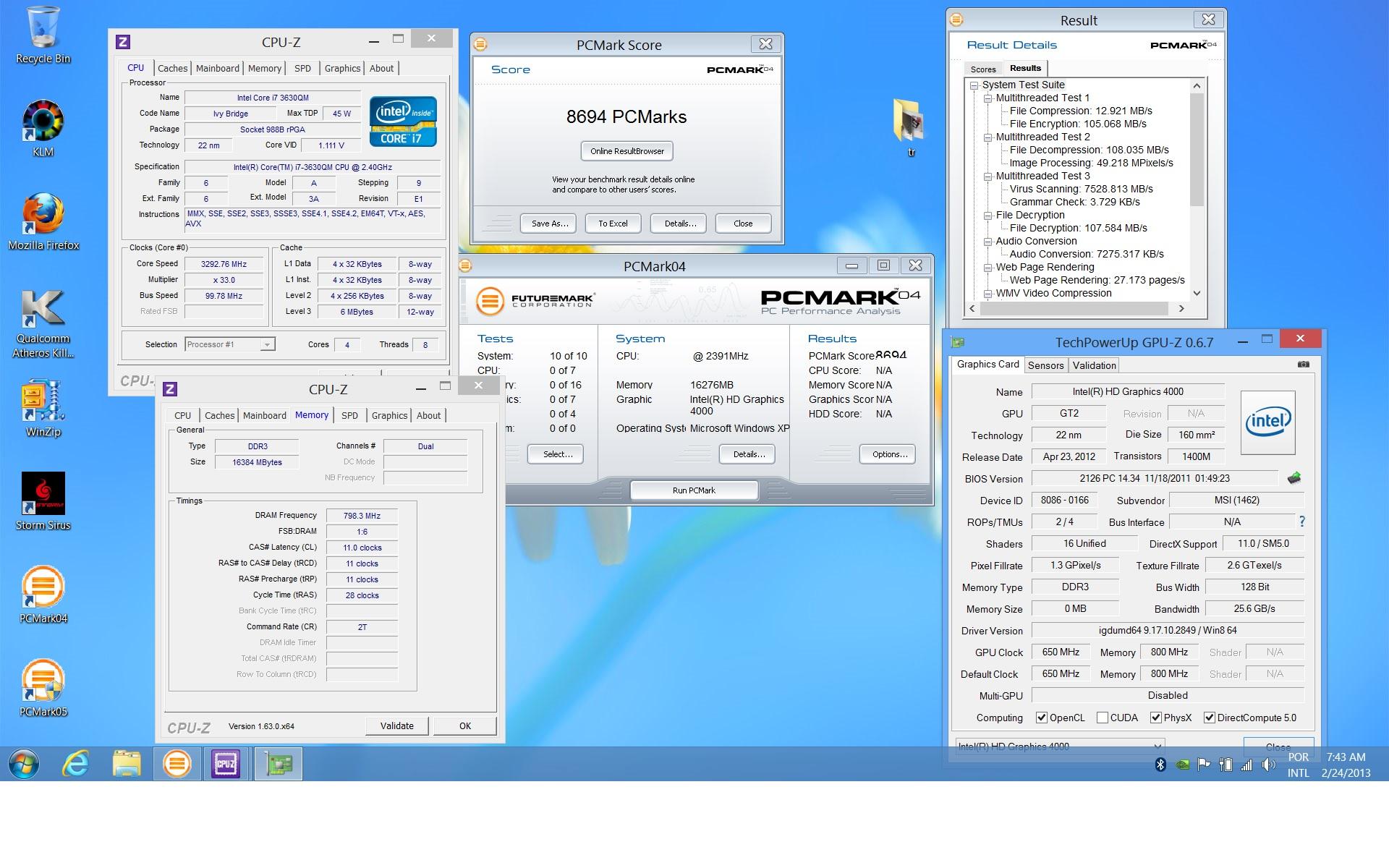Click OK in CPU-Z Memory window
The image size is (1389, 868).
tap(465, 726)
